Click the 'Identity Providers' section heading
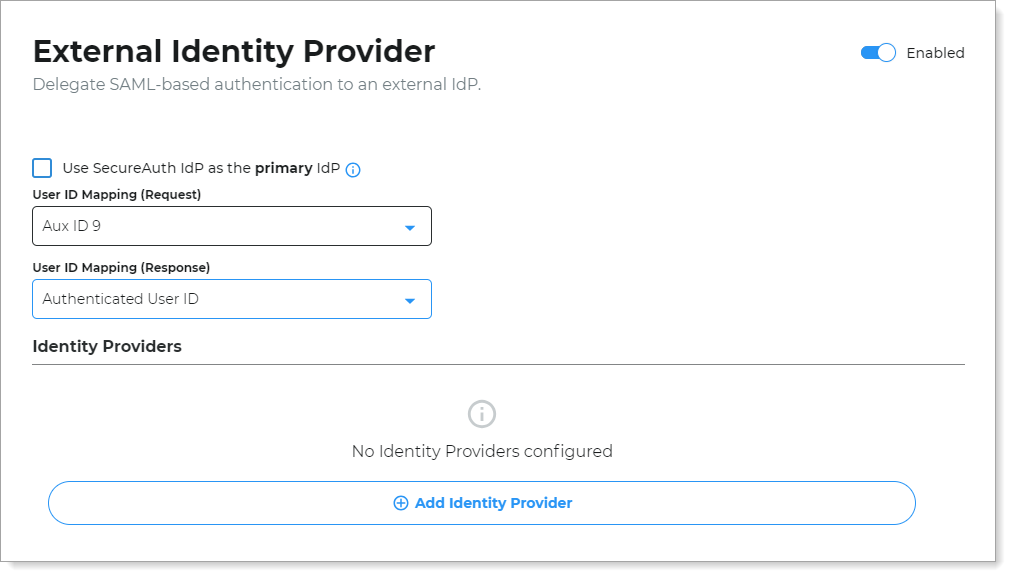 click(x=107, y=347)
